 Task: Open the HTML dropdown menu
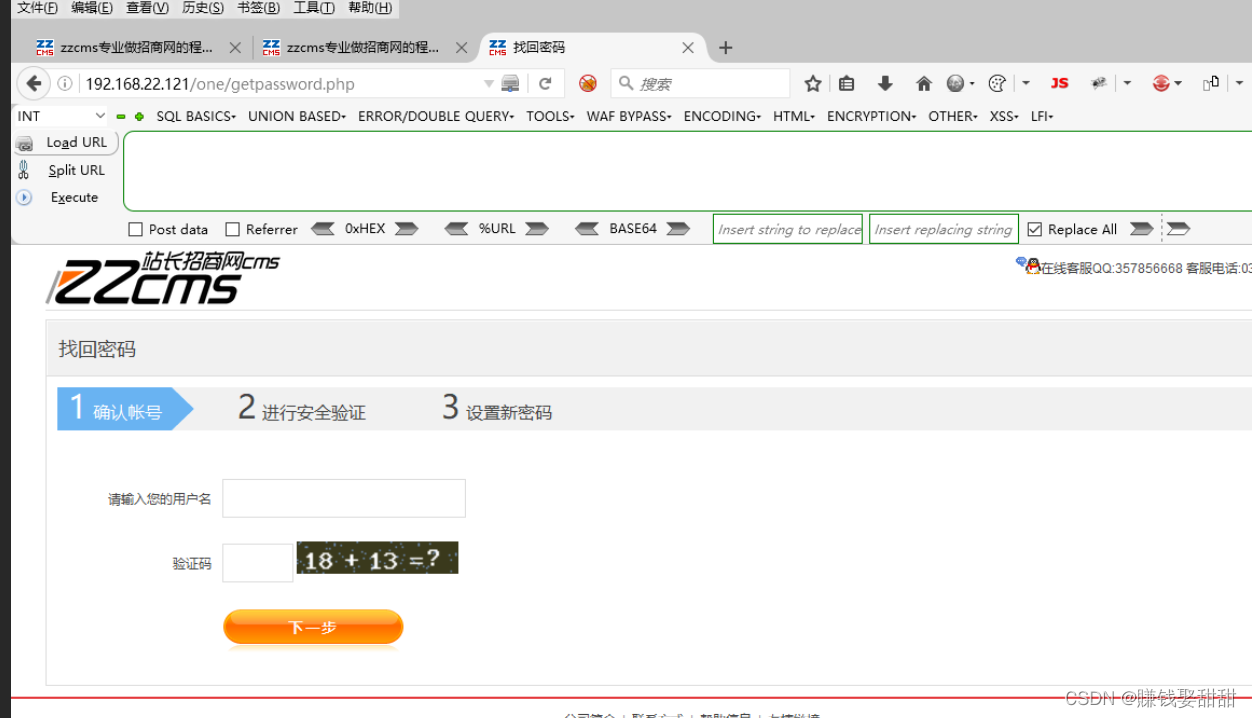click(x=794, y=116)
